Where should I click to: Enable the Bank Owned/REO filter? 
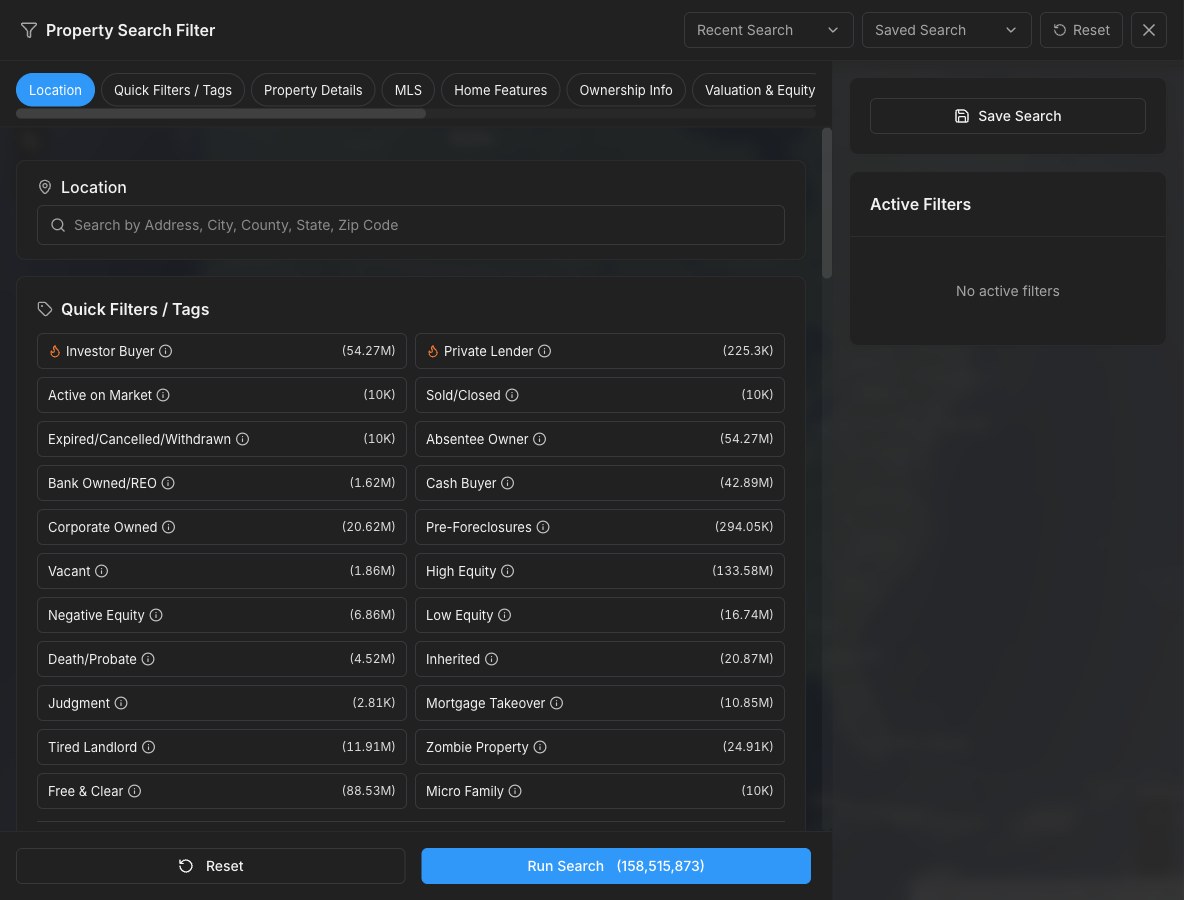[222, 483]
